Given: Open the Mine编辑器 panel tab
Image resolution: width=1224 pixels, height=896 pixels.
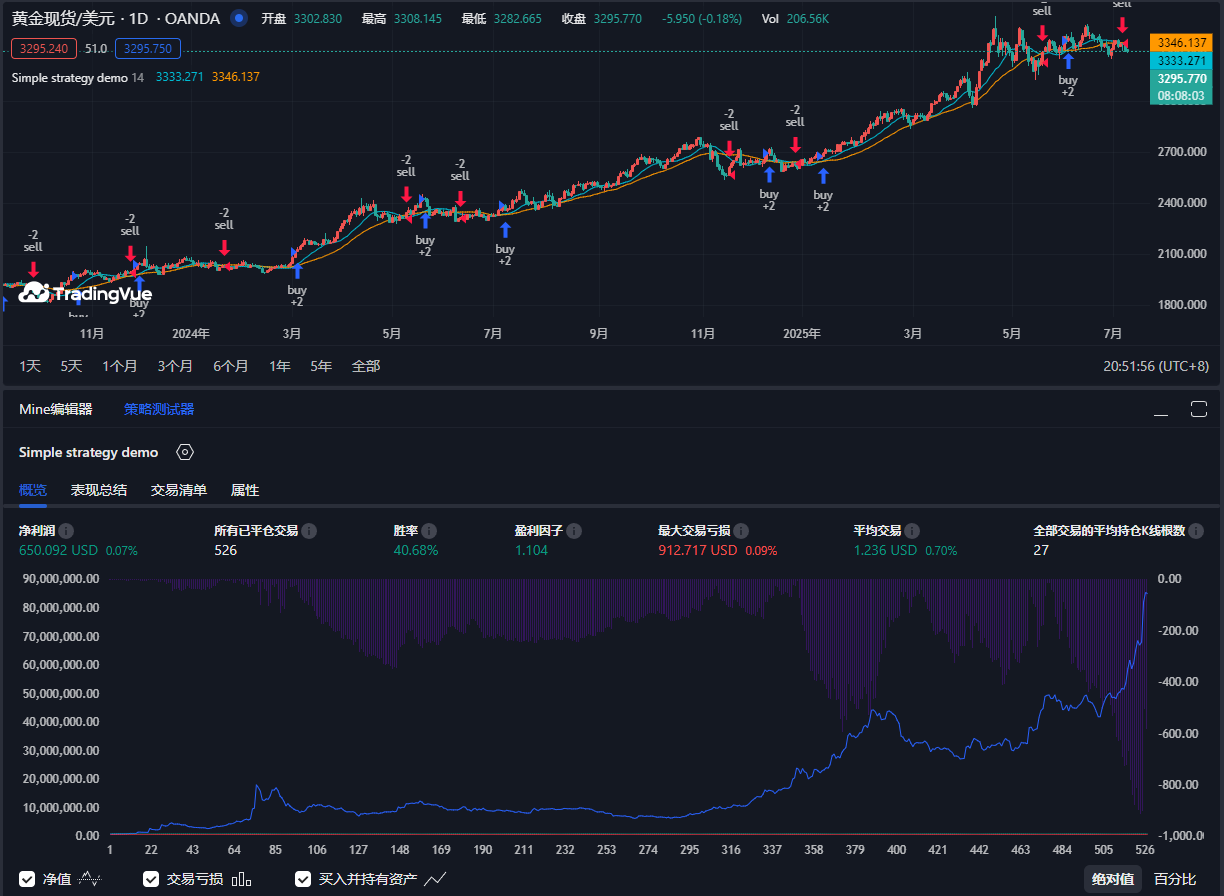Looking at the screenshot, I should pos(56,409).
